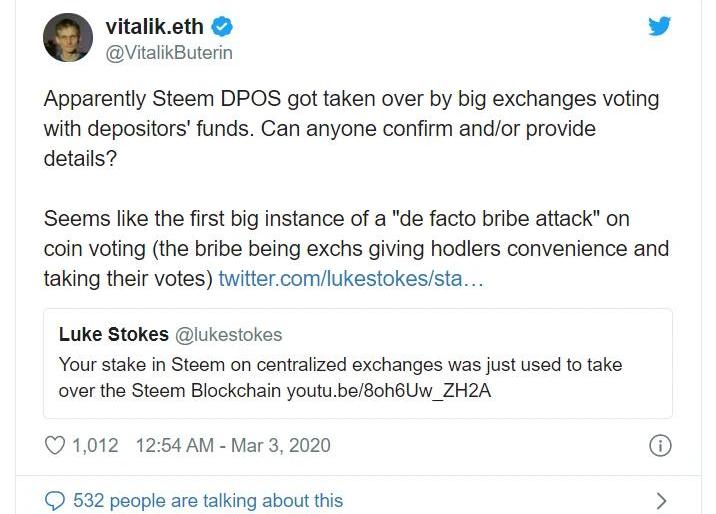Screen dimensions: 716x514
Task: Click the blue reply speech bubble icon
Action: coord(56,500)
